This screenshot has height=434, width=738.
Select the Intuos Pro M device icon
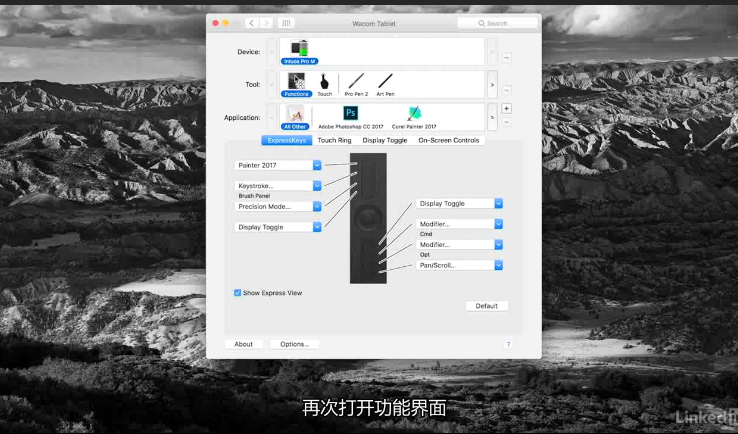click(299, 52)
